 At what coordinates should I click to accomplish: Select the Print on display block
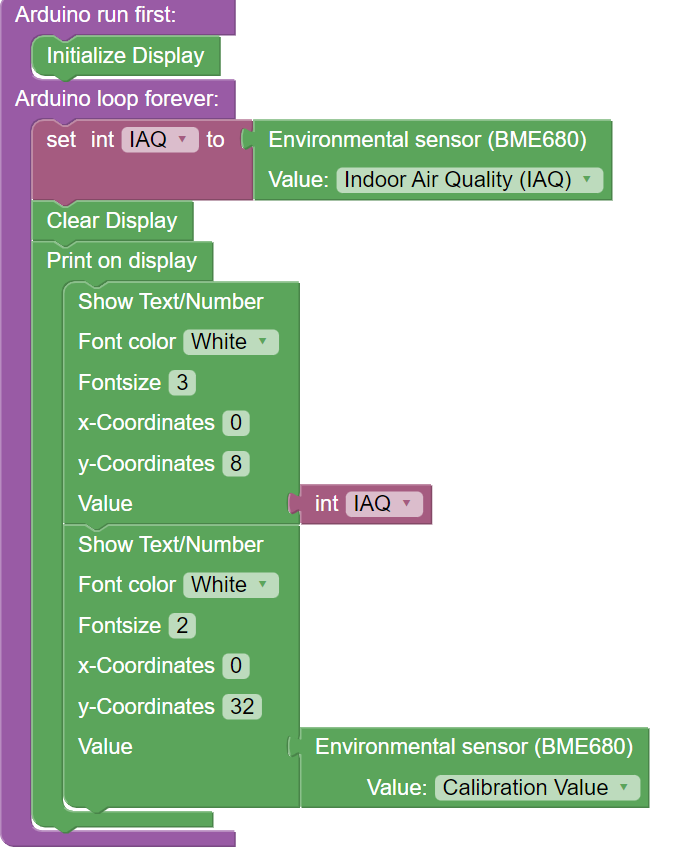pyautogui.click(x=121, y=261)
